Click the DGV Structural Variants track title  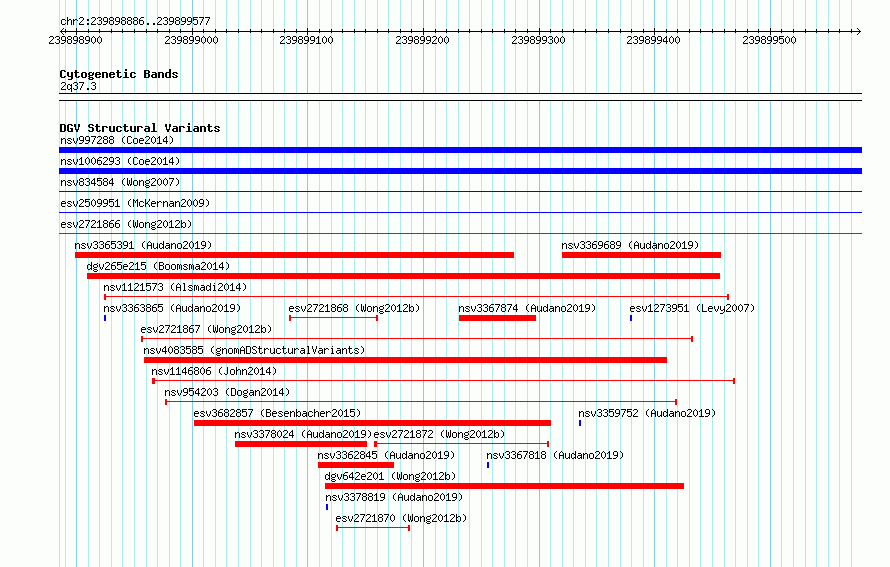(140, 128)
